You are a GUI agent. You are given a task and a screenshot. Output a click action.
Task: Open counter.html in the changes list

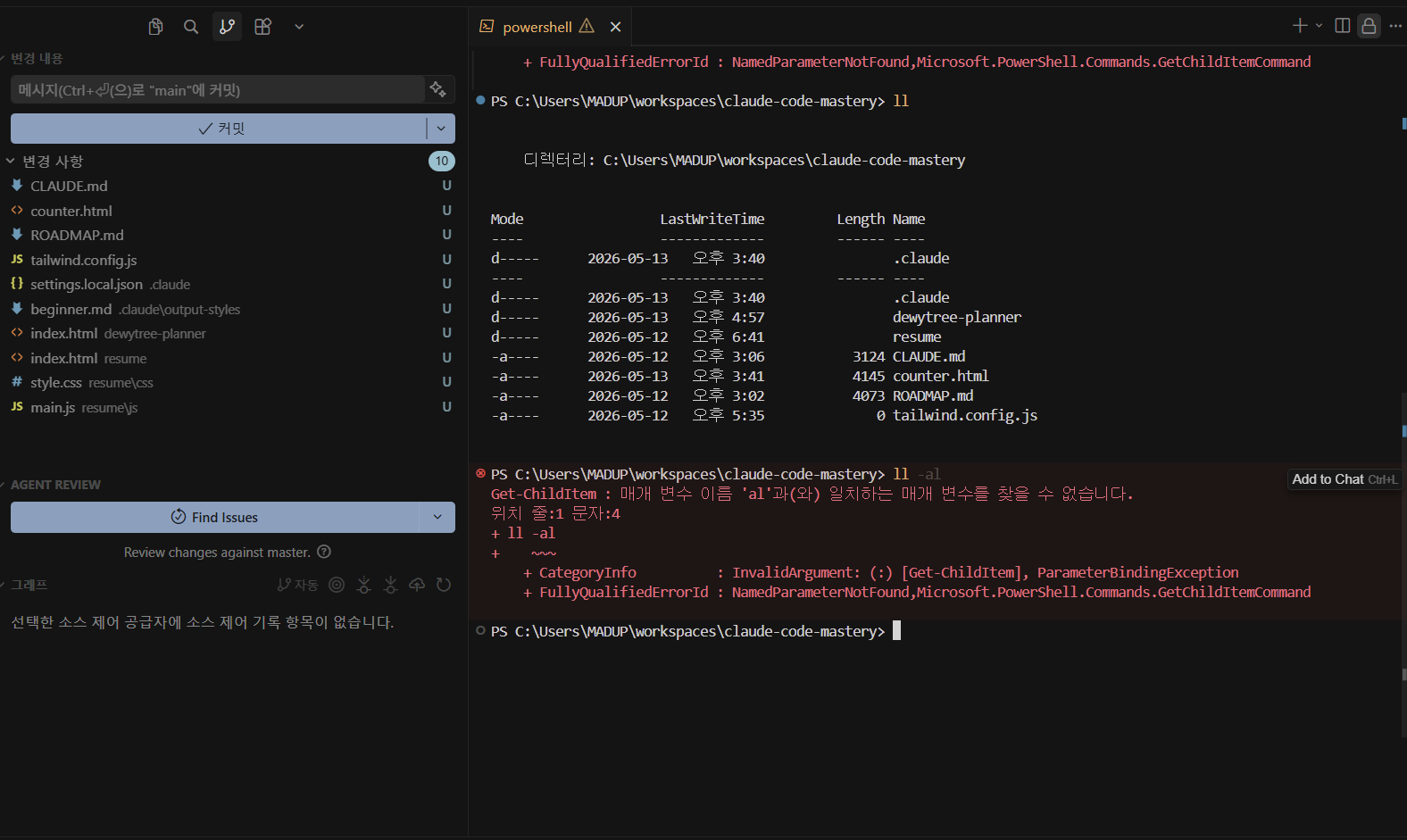[x=71, y=211]
